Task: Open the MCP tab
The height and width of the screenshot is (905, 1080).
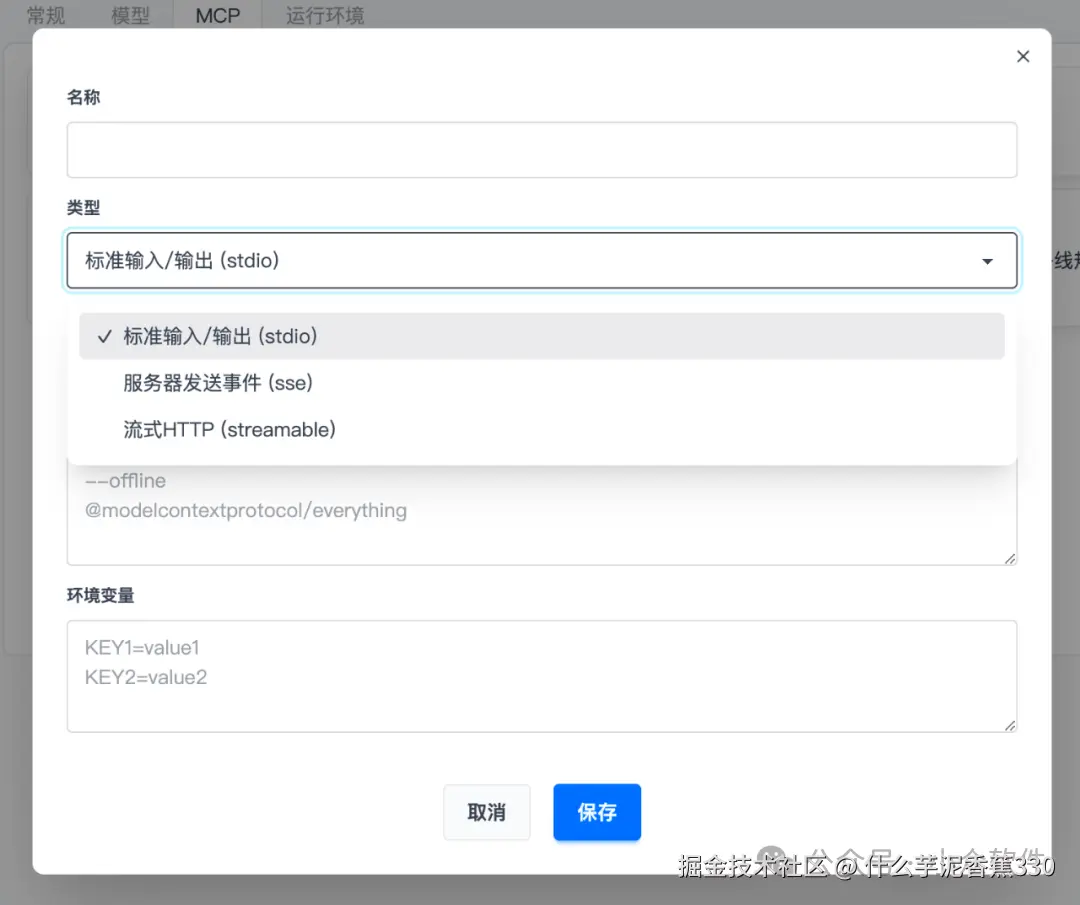Action: tap(216, 15)
